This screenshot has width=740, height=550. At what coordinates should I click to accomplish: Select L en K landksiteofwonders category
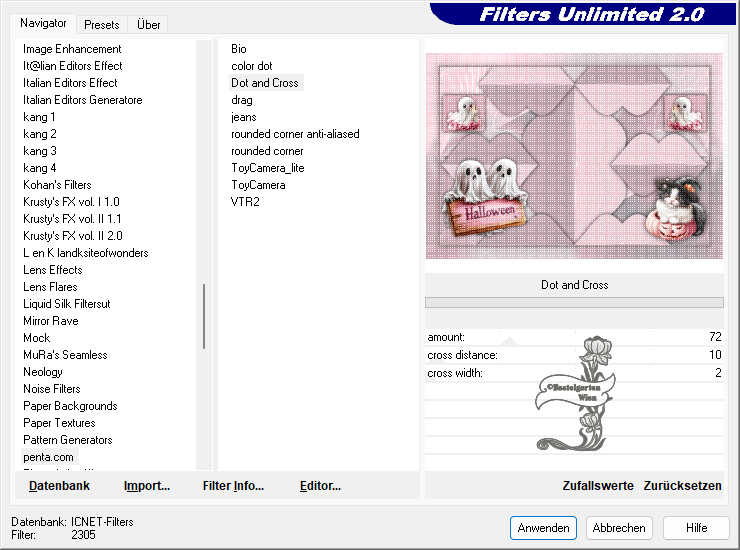(85, 253)
